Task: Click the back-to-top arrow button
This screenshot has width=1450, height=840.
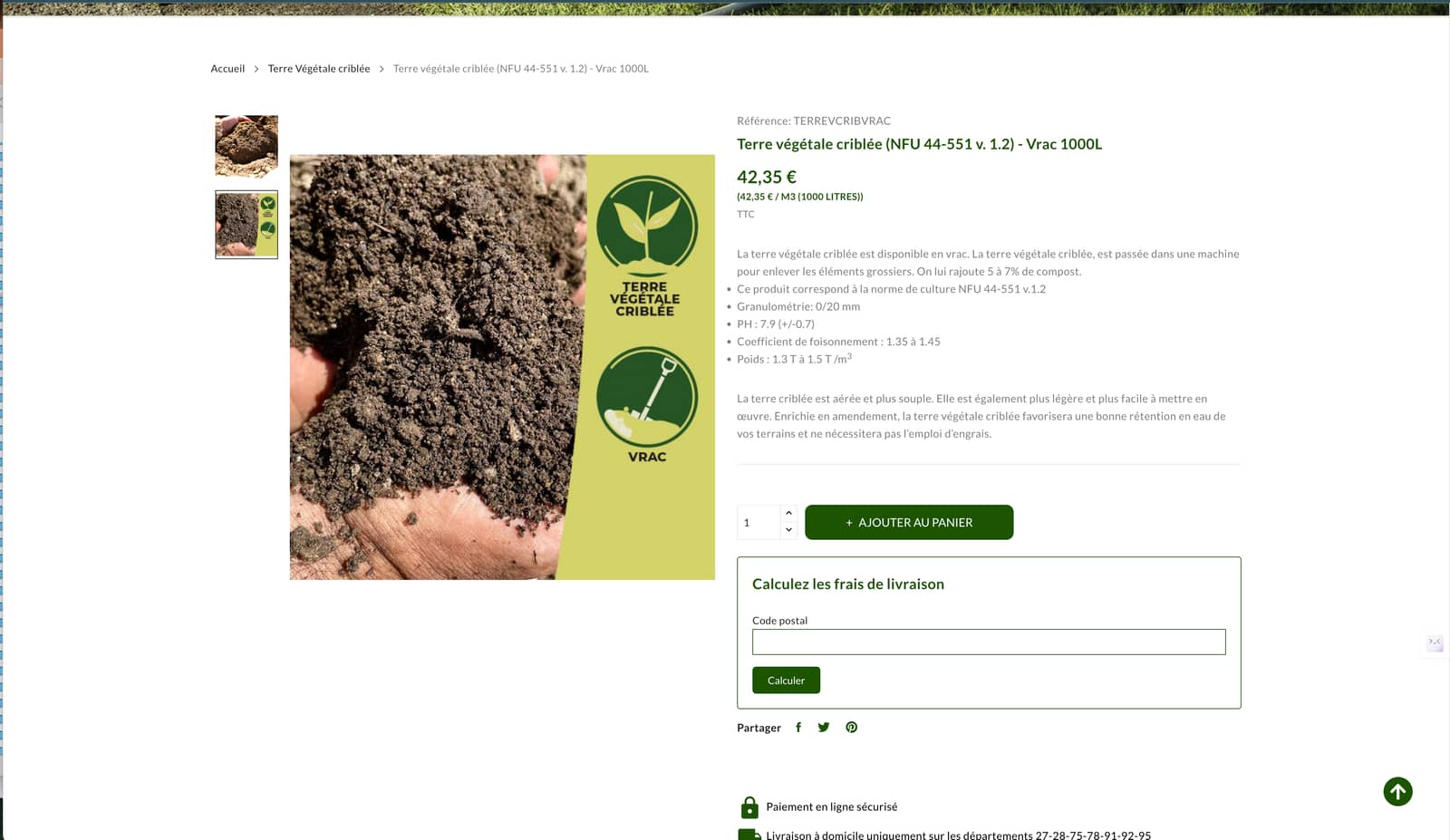Action: click(x=1397, y=791)
